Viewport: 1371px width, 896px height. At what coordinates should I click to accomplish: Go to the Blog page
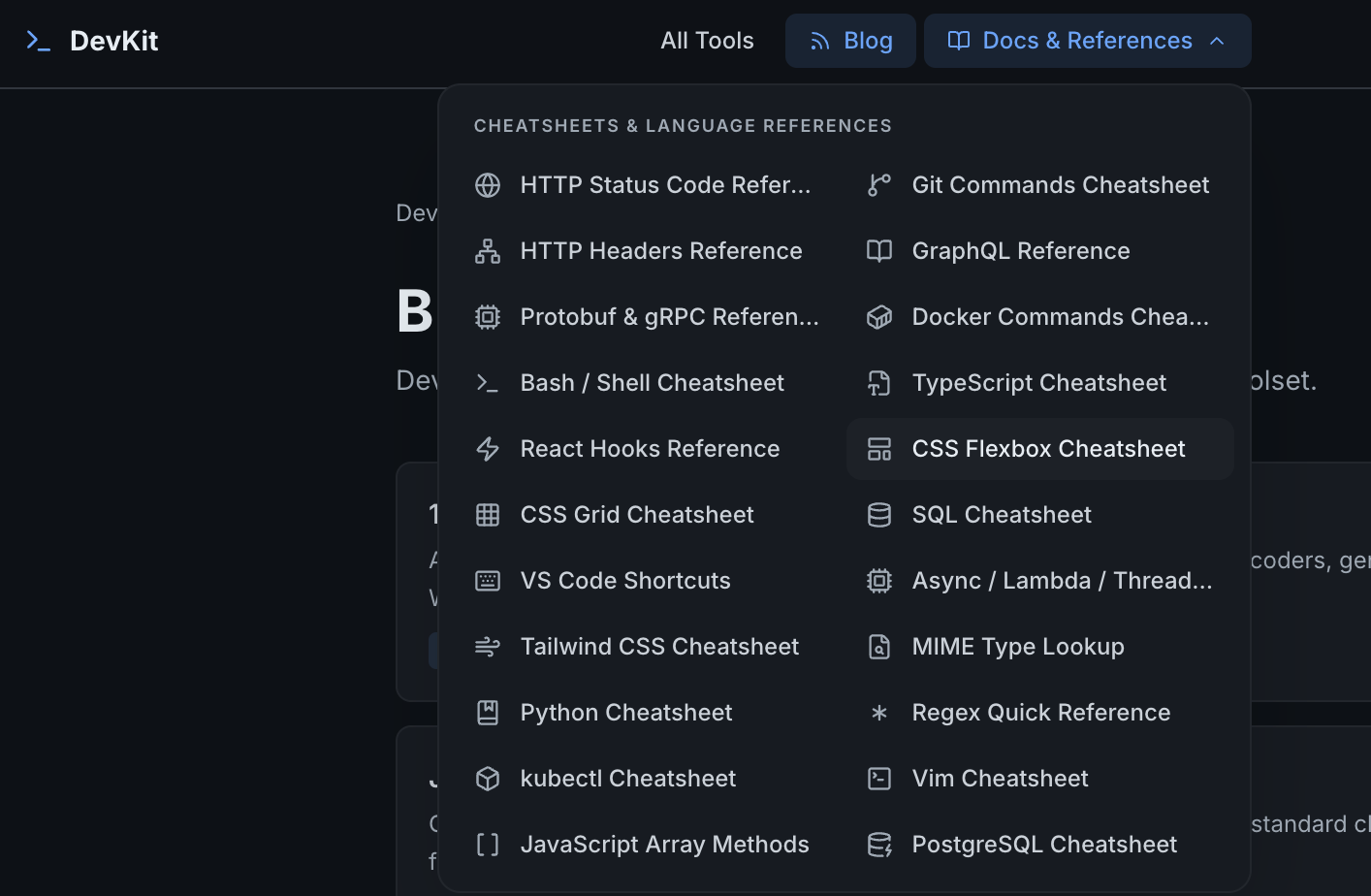pos(850,41)
